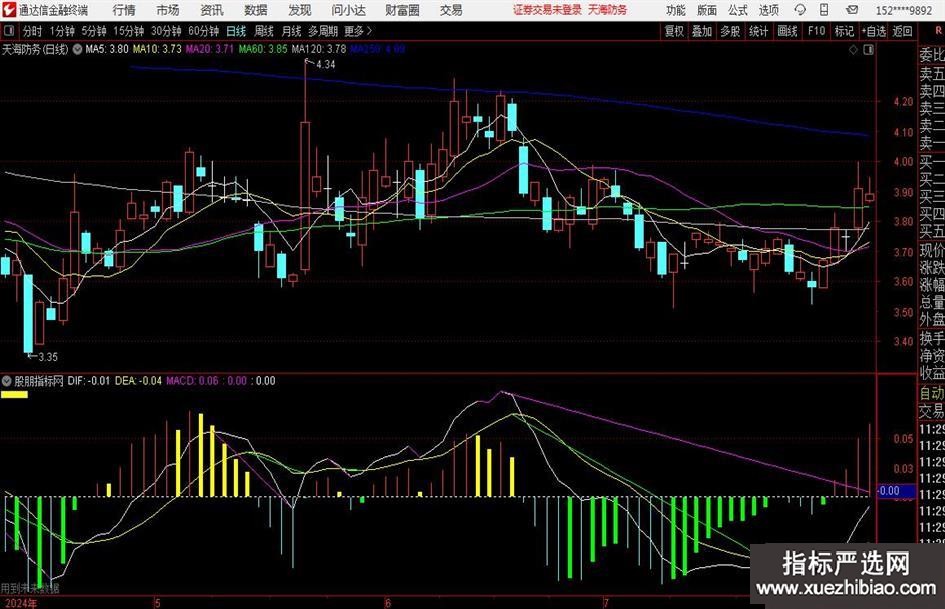Open the 发现 menu
Image resolution: width=945 pixels, height=609 pixels.
click(x=300, y=10)
